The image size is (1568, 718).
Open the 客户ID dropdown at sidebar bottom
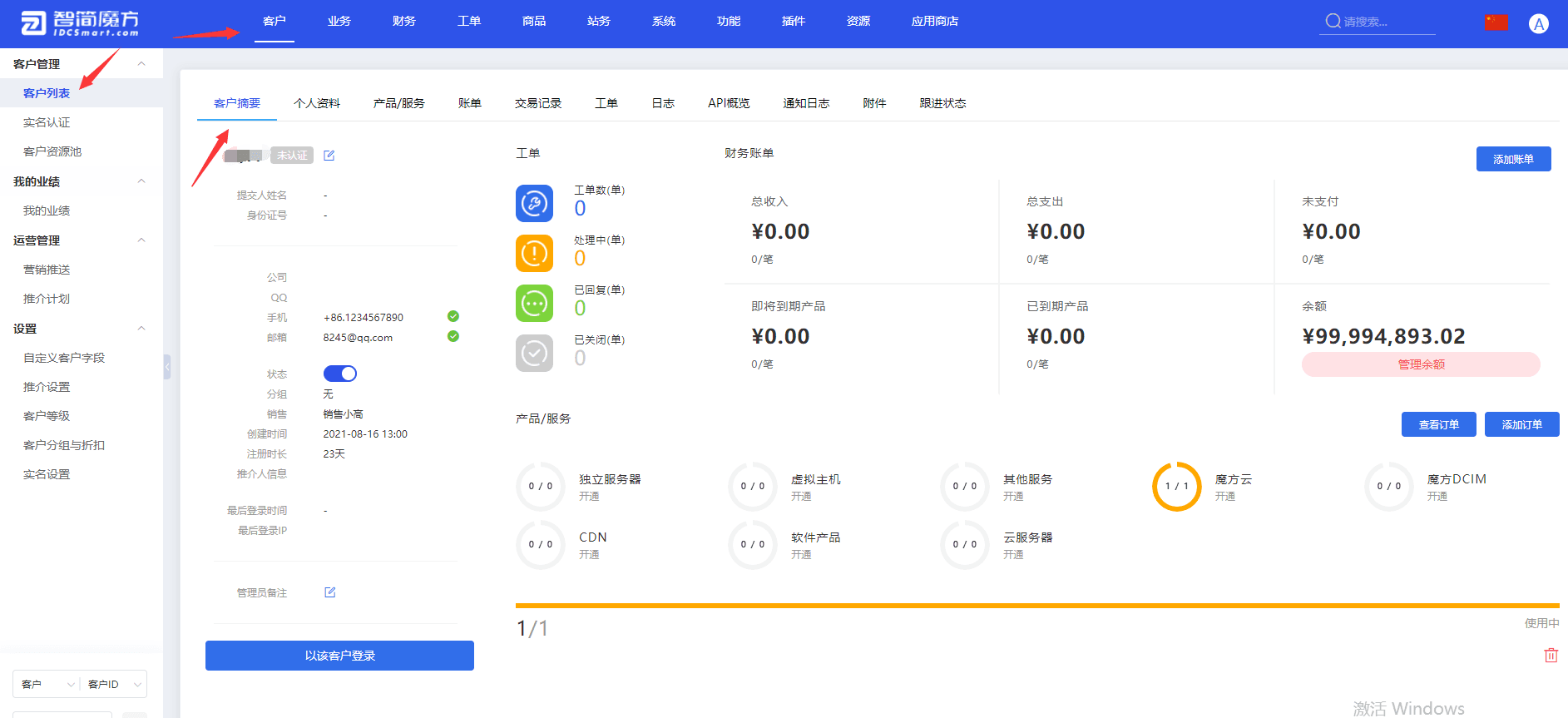click(114, 684)
